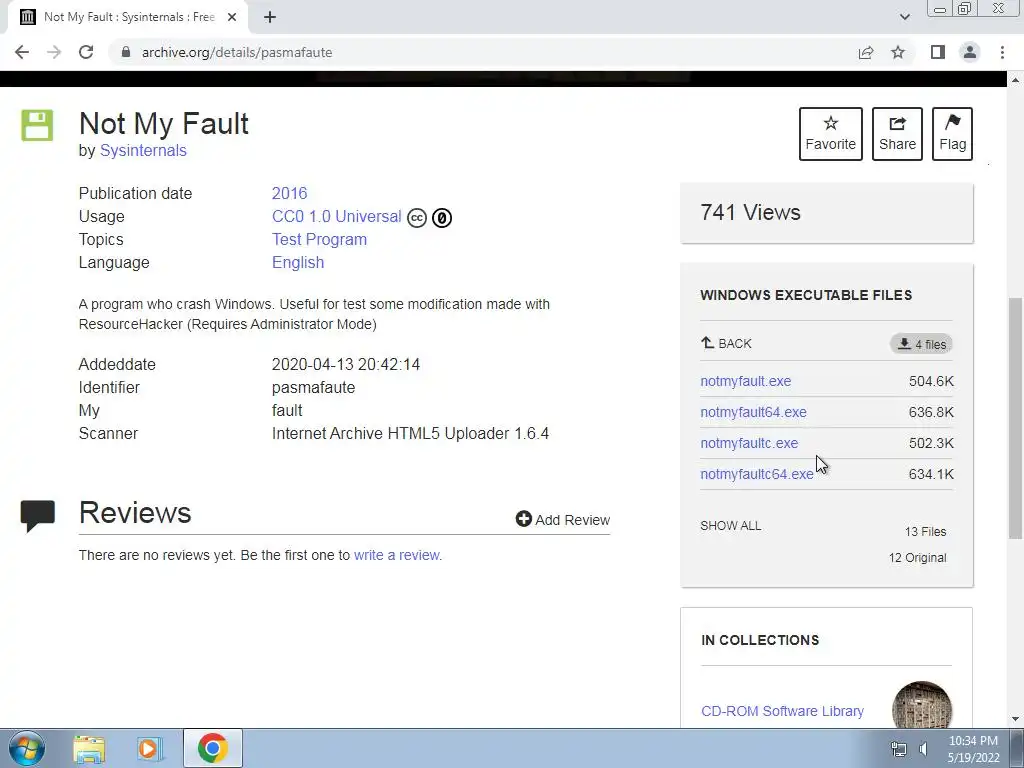Open the Sysinternals creator link
The image size is (1024, 768).
[143, 150]
